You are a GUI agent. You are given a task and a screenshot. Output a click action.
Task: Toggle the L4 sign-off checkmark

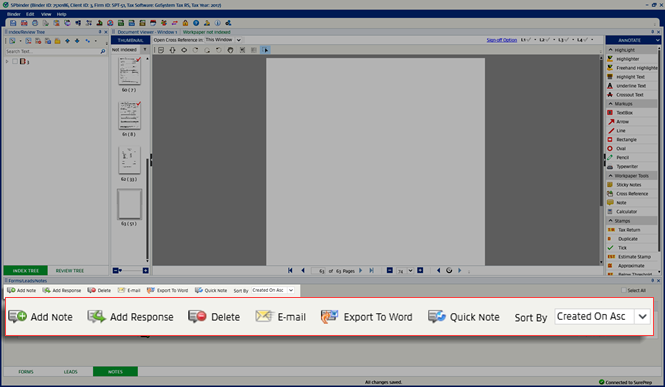pos(582,40)
